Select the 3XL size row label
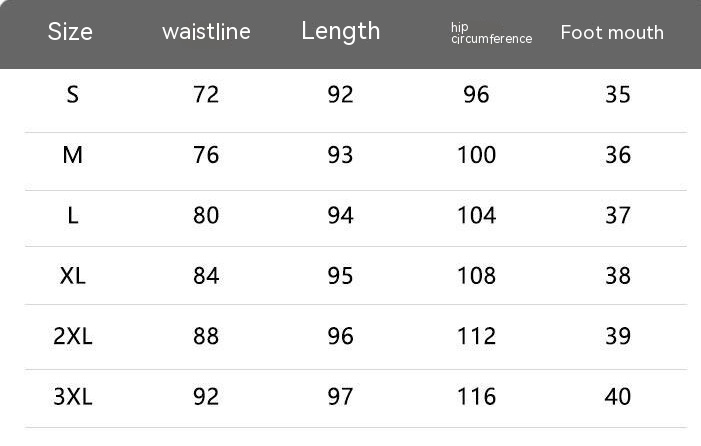Screen dimensions: 701x446 pyautogui.click(x=72, y=396)
